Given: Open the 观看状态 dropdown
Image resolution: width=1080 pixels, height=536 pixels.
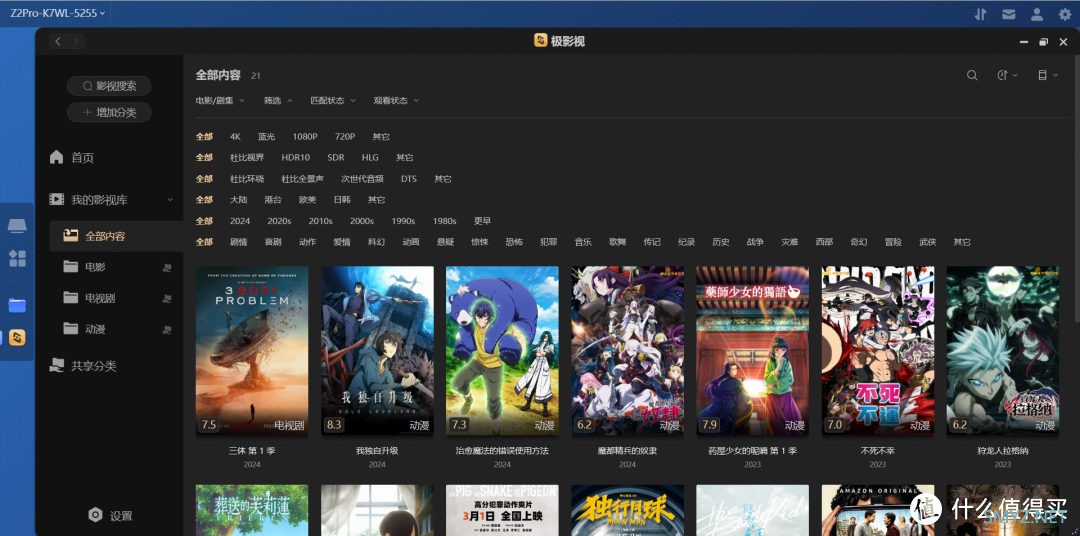Looking at the screenshot, I should (x=396, y=101).
